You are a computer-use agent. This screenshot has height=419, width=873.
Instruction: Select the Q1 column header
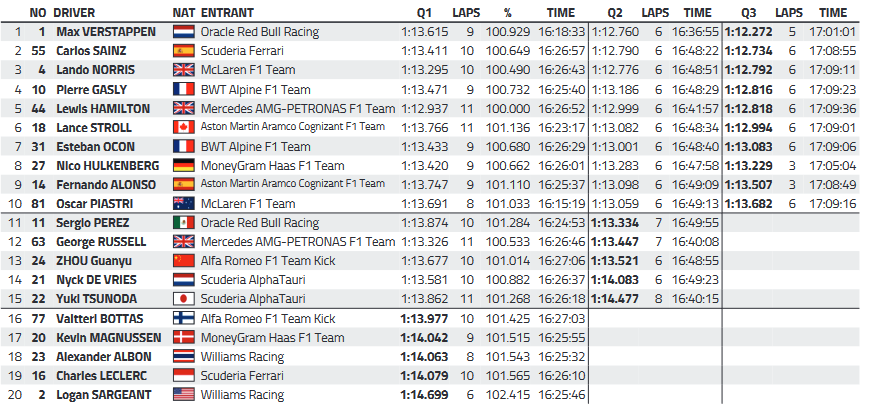[424, 13]
